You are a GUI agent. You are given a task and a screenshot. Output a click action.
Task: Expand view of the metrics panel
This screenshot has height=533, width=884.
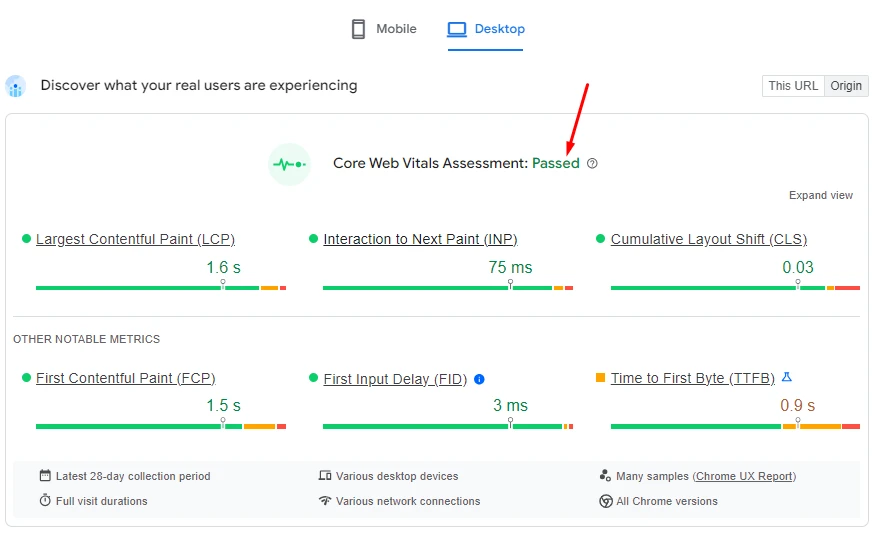(x=821, y=195)
